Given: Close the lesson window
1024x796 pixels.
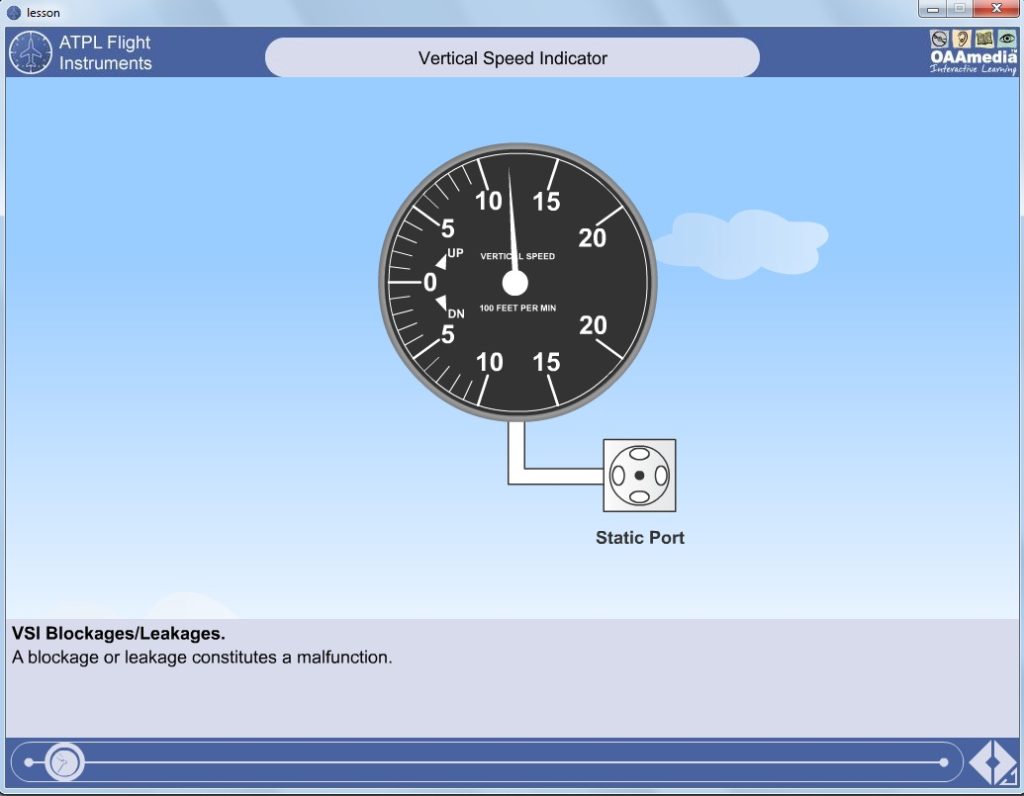Looking at the screenshot, I should (x=997, y=8).
